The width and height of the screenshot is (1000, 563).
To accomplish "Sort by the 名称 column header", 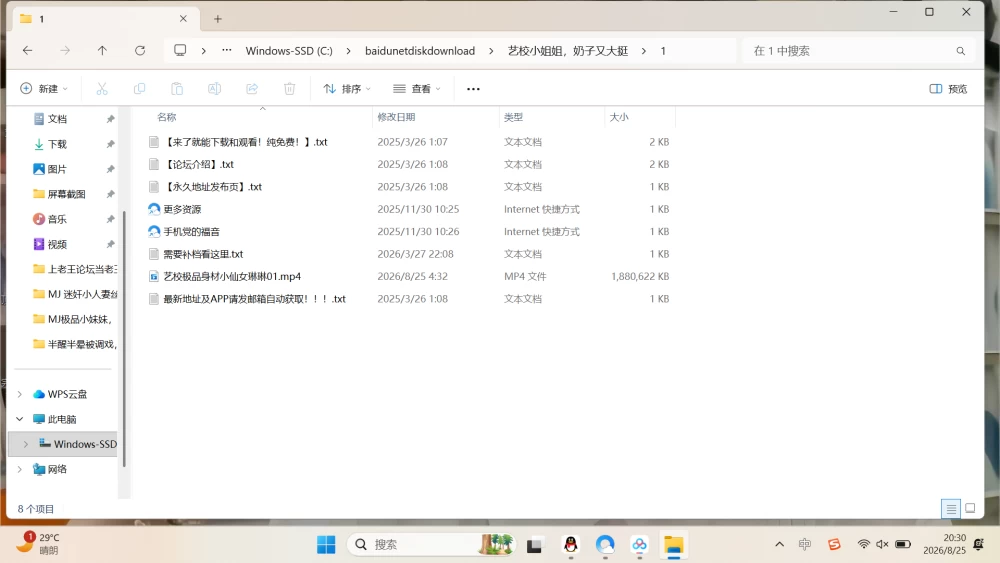I will [x=167, y=117].
